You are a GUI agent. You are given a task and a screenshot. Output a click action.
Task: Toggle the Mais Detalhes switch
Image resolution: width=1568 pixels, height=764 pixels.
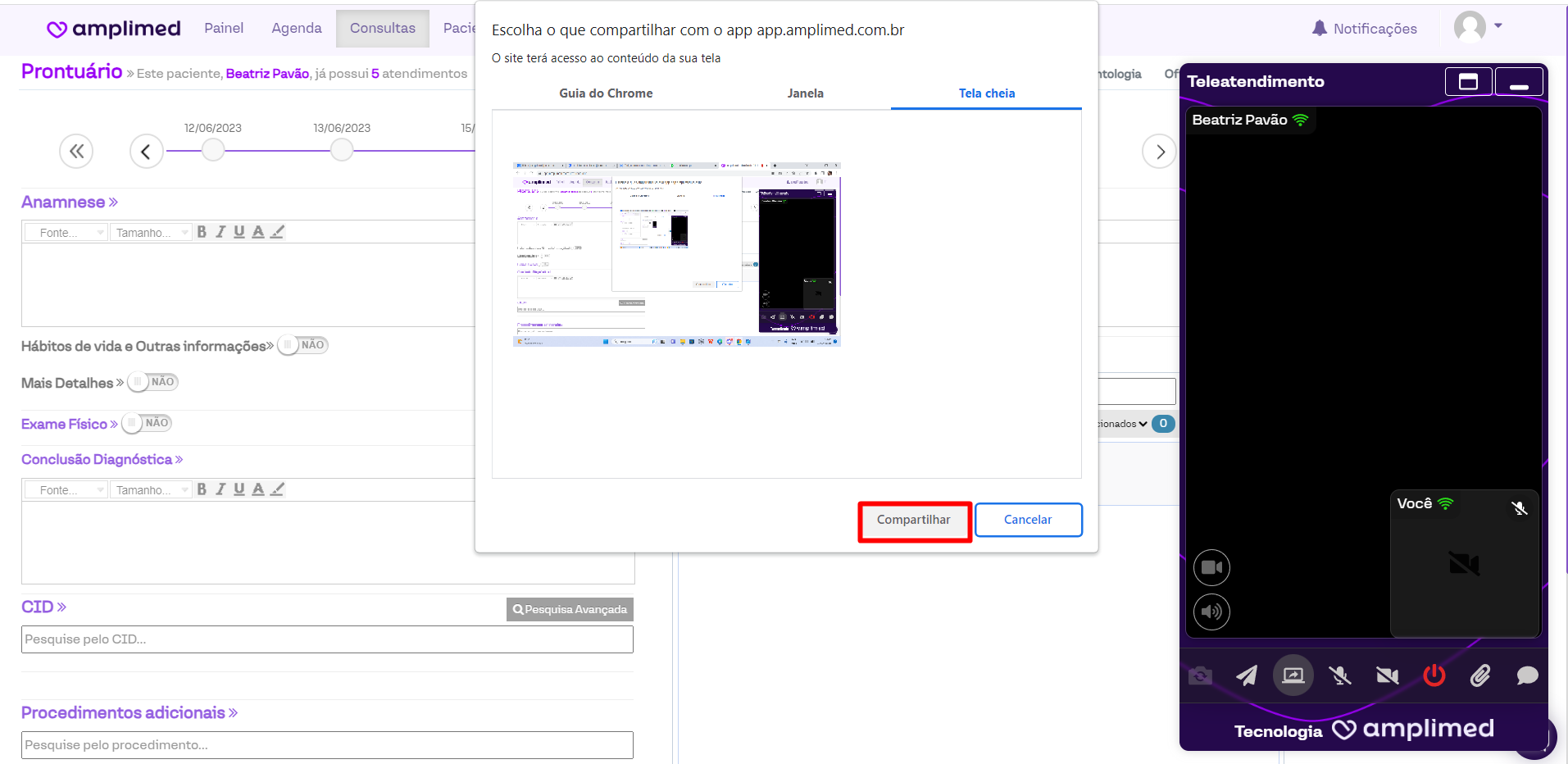152,382
